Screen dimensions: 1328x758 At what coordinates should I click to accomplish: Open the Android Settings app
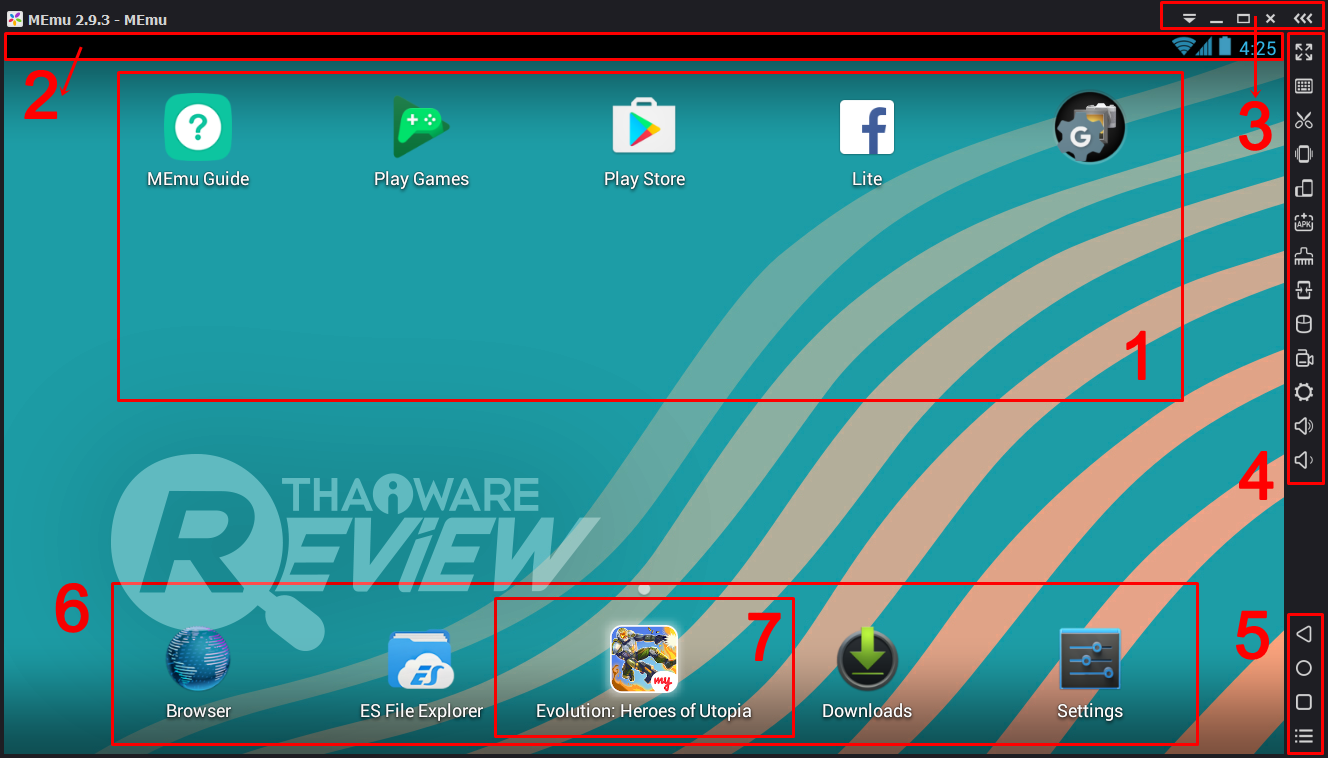pyautogui.click(x=1090, y=659)
